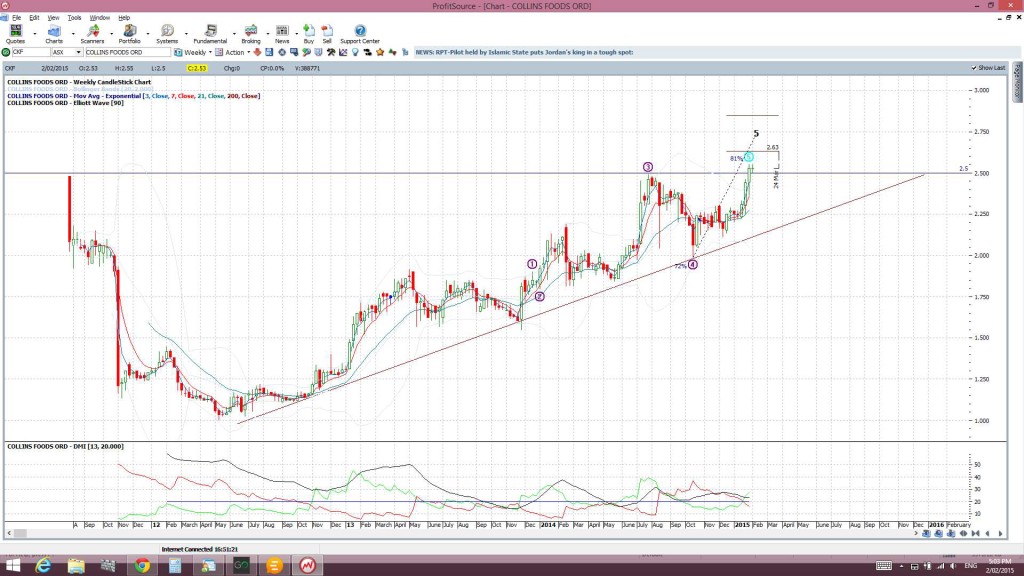Click the stock code input field CKF

31,52
